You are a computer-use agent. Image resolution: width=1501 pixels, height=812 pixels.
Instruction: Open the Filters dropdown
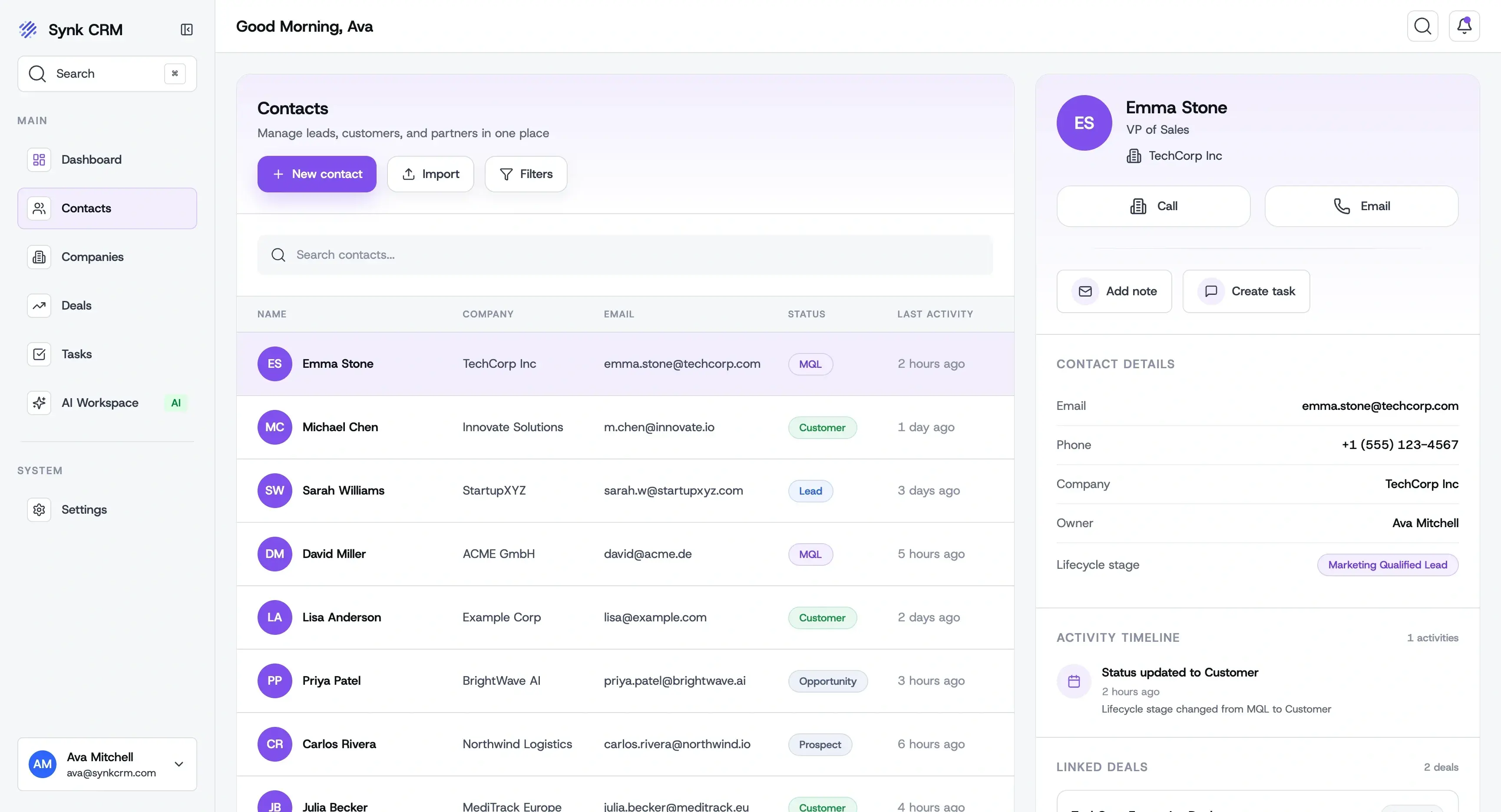[526, 174]
